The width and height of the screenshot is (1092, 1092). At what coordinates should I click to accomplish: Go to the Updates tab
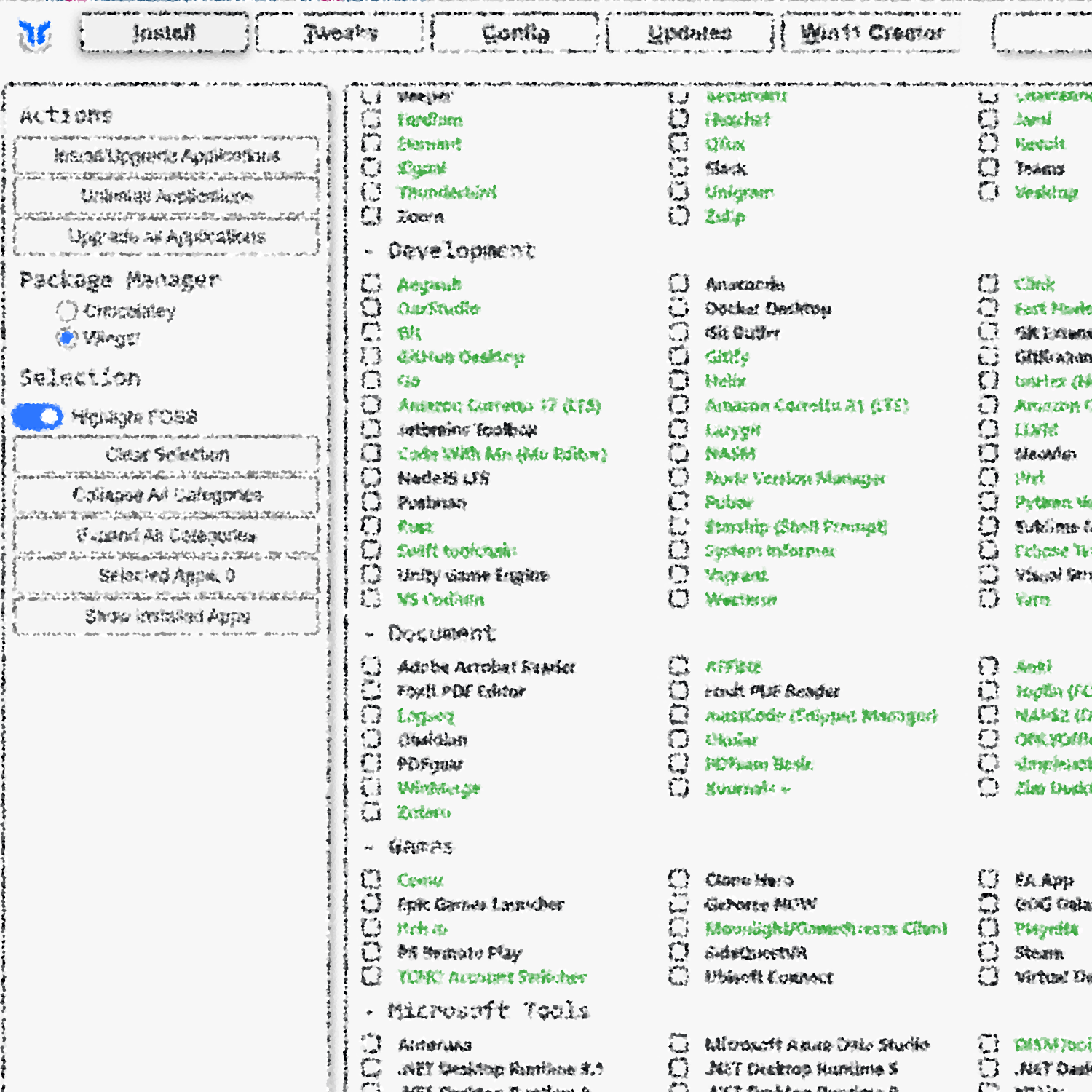click(x=689, y=33)
